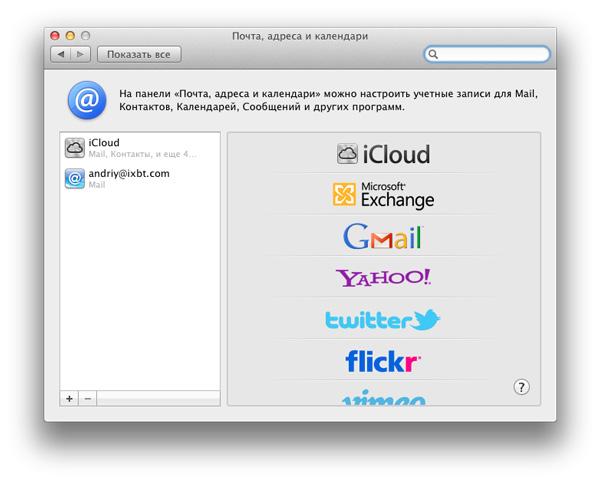
Task: Choose Flickr account type
Action: pyautogui.click(x=383, y=362)
